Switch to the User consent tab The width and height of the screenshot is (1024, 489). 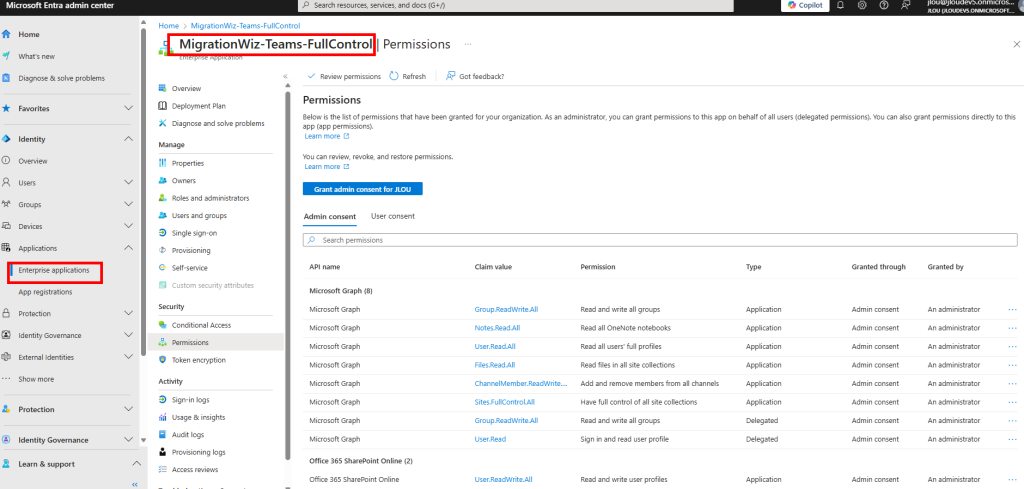pyautogui.click(x=392, y=216)
